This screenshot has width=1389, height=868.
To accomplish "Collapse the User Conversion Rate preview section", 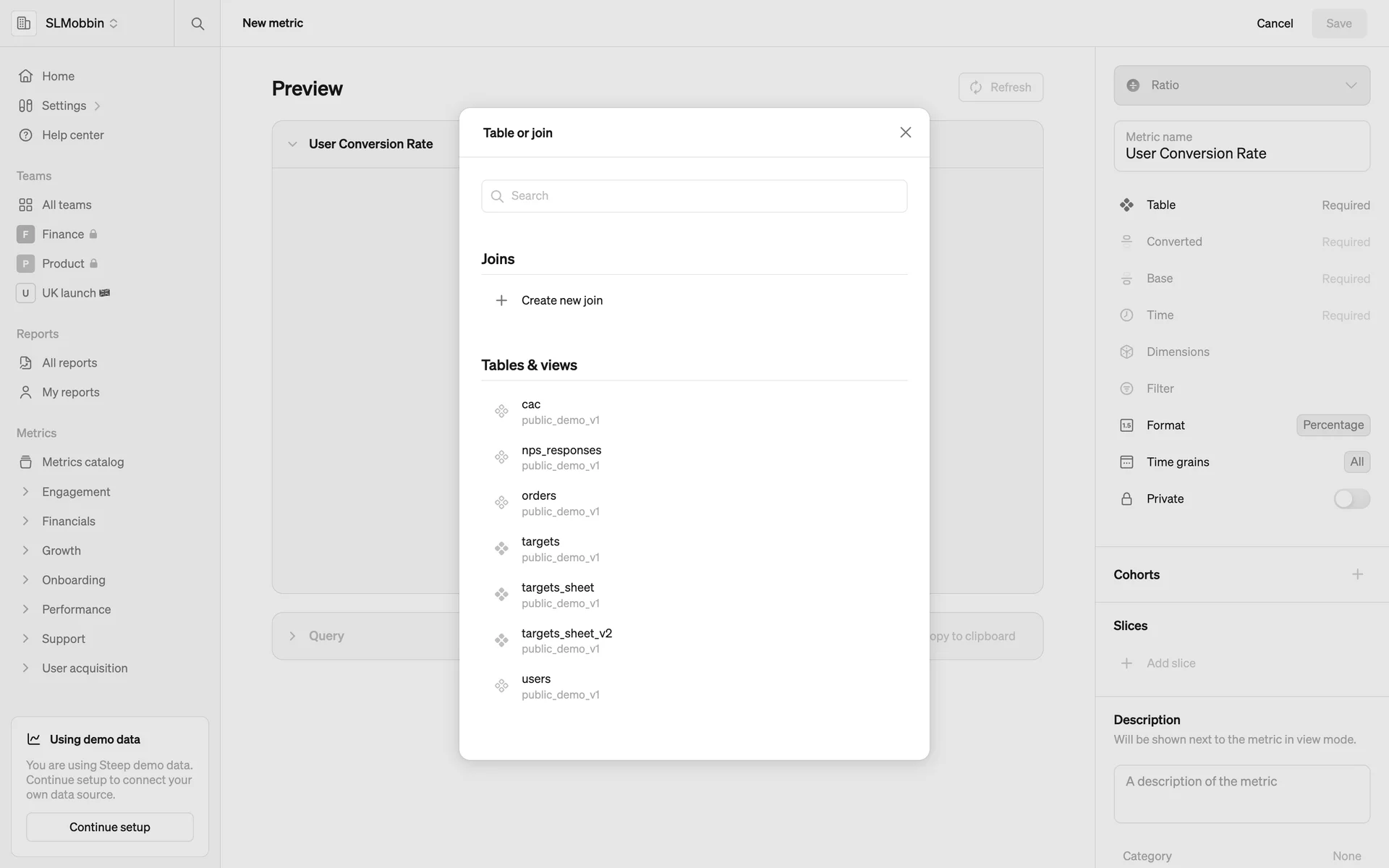I will coord(292,144).
